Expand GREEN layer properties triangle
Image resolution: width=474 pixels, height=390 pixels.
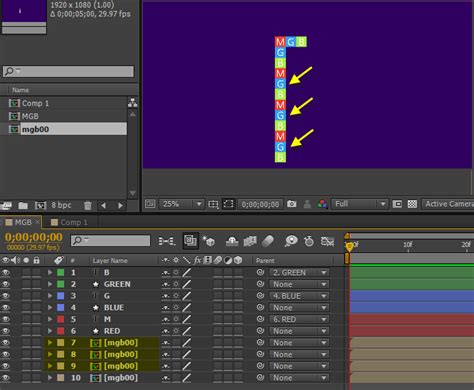[50, 284]
